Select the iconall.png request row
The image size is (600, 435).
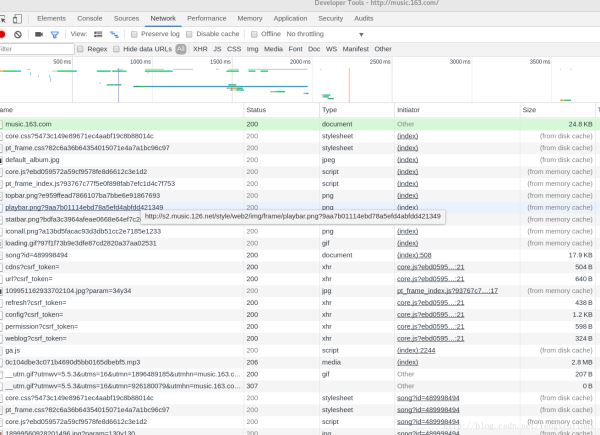pyautogui.click(x=298, y=231)
